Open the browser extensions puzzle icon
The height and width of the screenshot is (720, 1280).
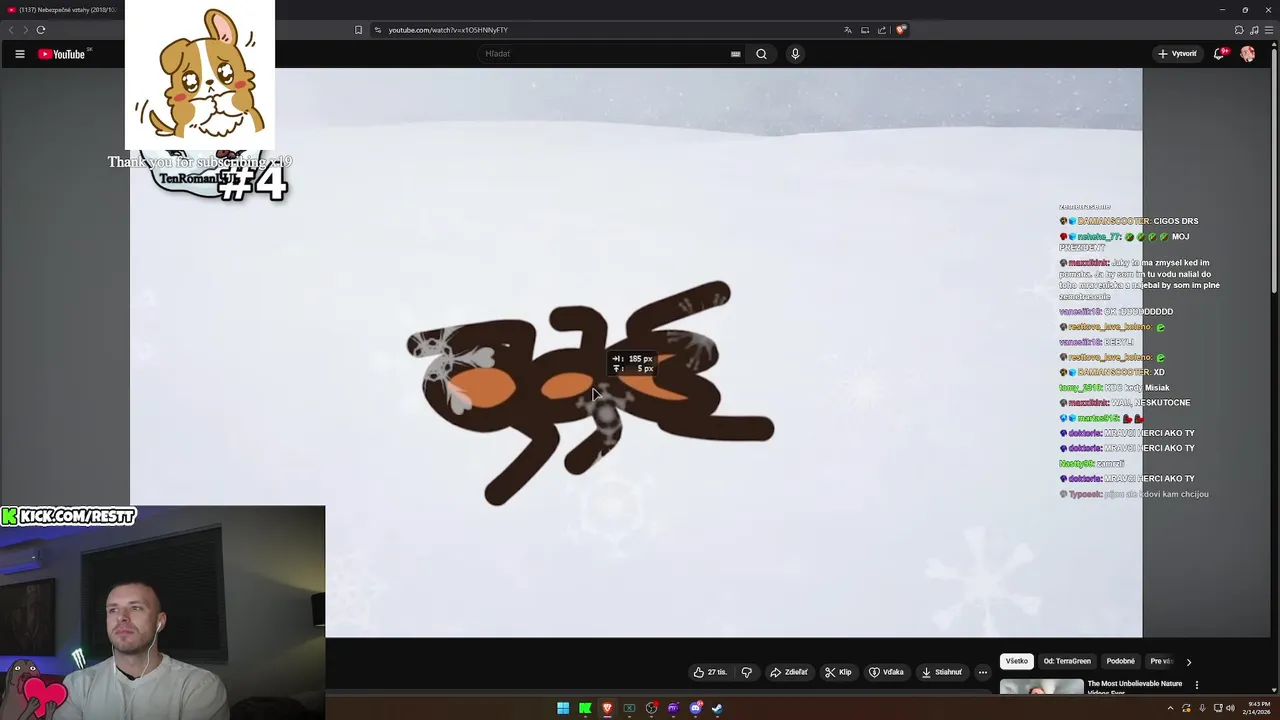click(x=1239, y=30)
